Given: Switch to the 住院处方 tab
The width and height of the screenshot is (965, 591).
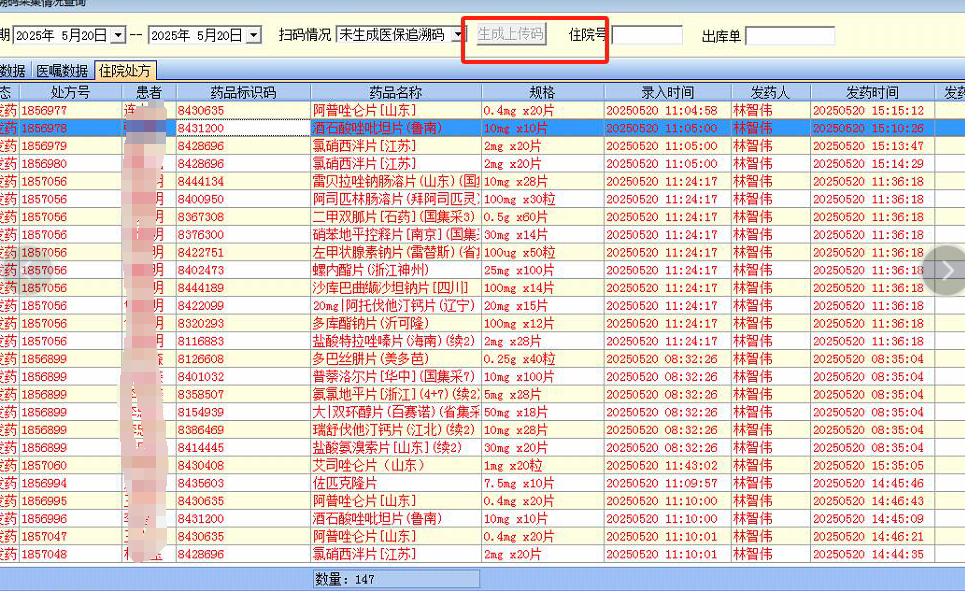Looking at the screenshot, I should point(125,71).
